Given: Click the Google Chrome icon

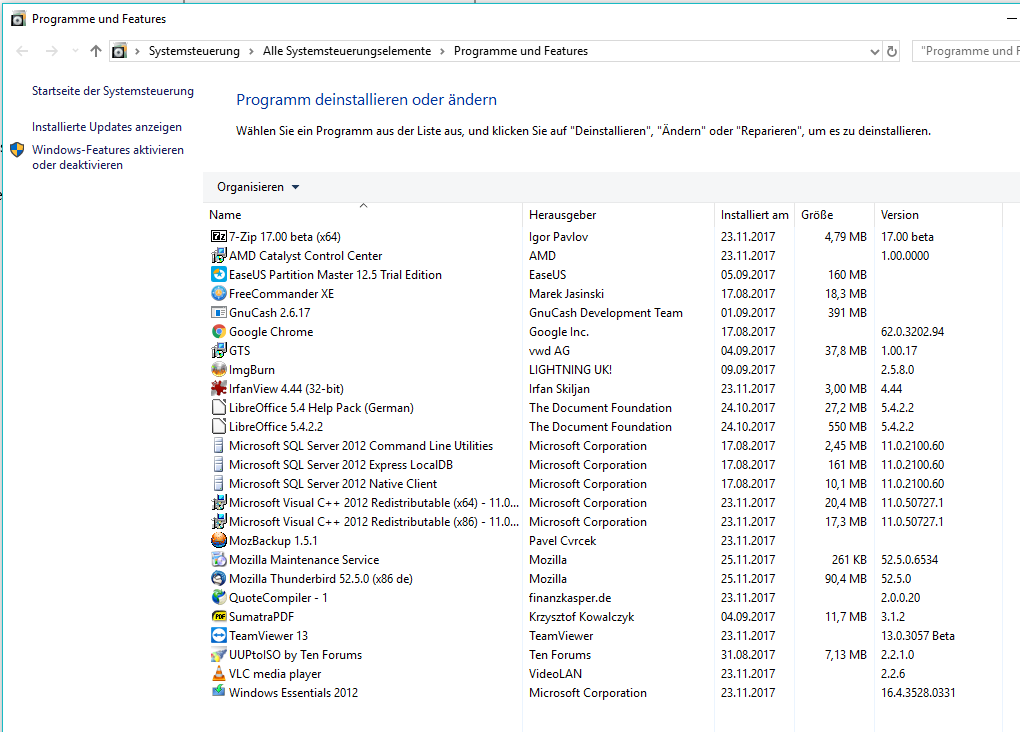Looking at the screenshot, I should click(x=219, y=331).
